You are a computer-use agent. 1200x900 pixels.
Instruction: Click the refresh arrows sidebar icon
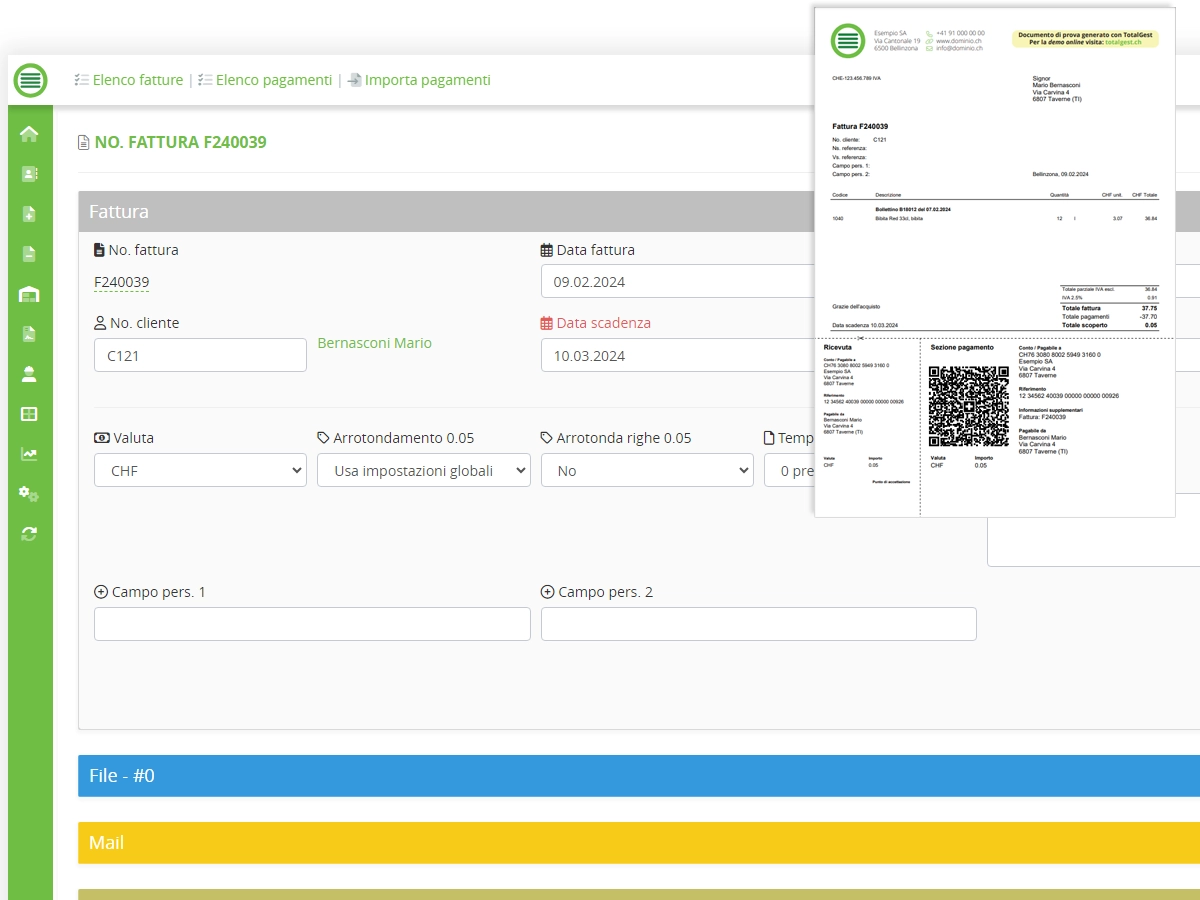click(29, 534)
